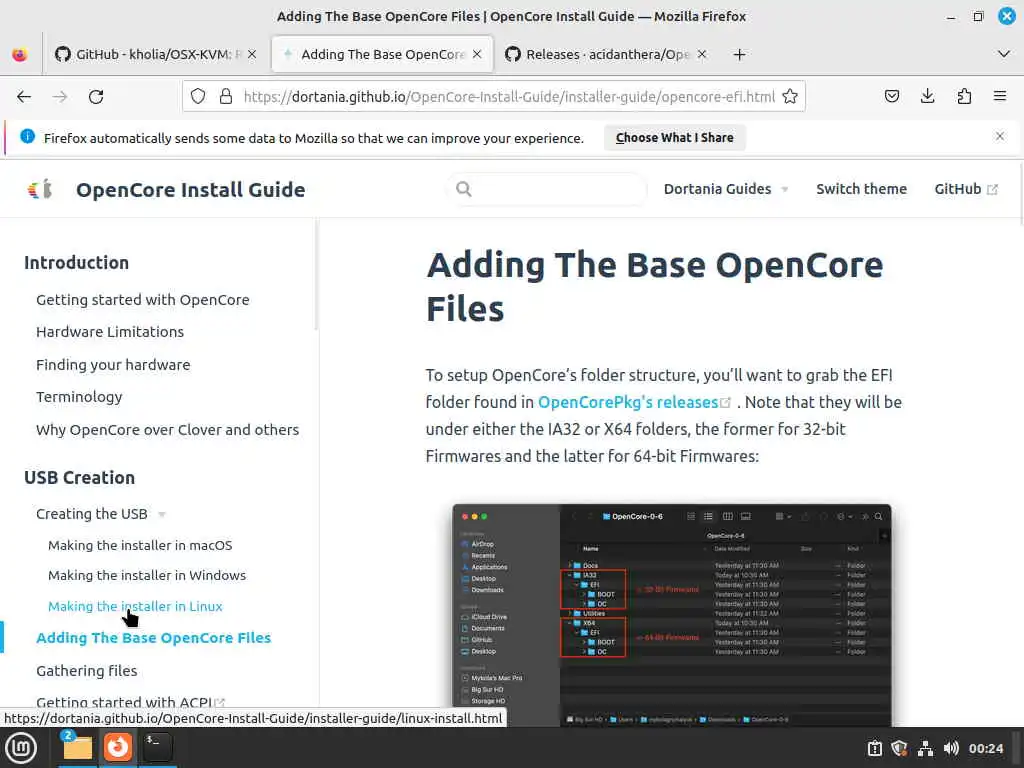Click the clock in the system tray
Screen dimensions: 1024x768
pyautogui.click(x=986, y=748)
